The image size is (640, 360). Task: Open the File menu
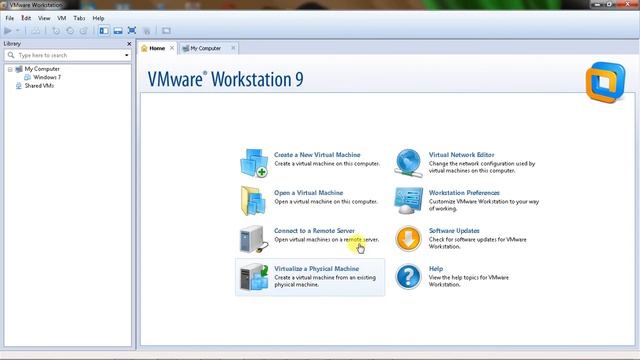tap(9, 18)
